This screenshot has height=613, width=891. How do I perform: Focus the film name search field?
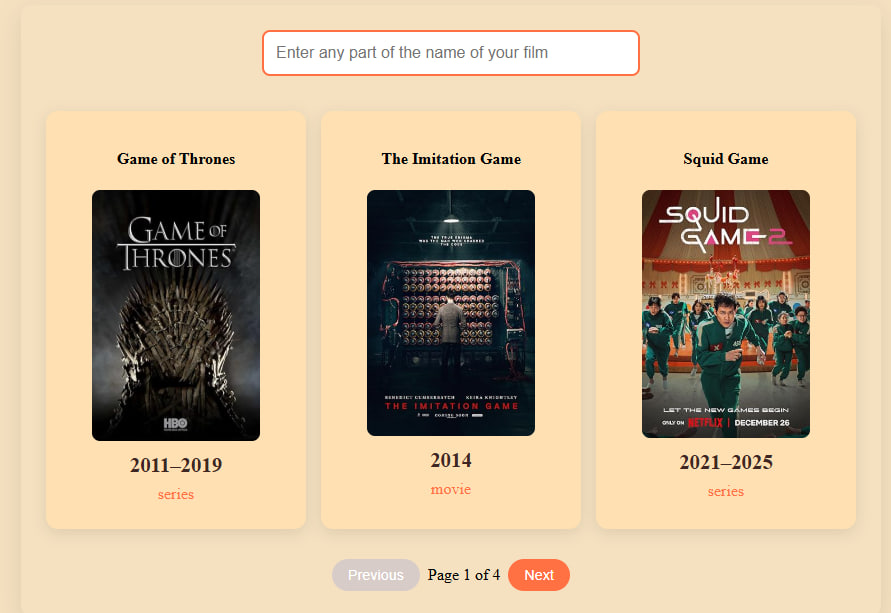point(451,53)
